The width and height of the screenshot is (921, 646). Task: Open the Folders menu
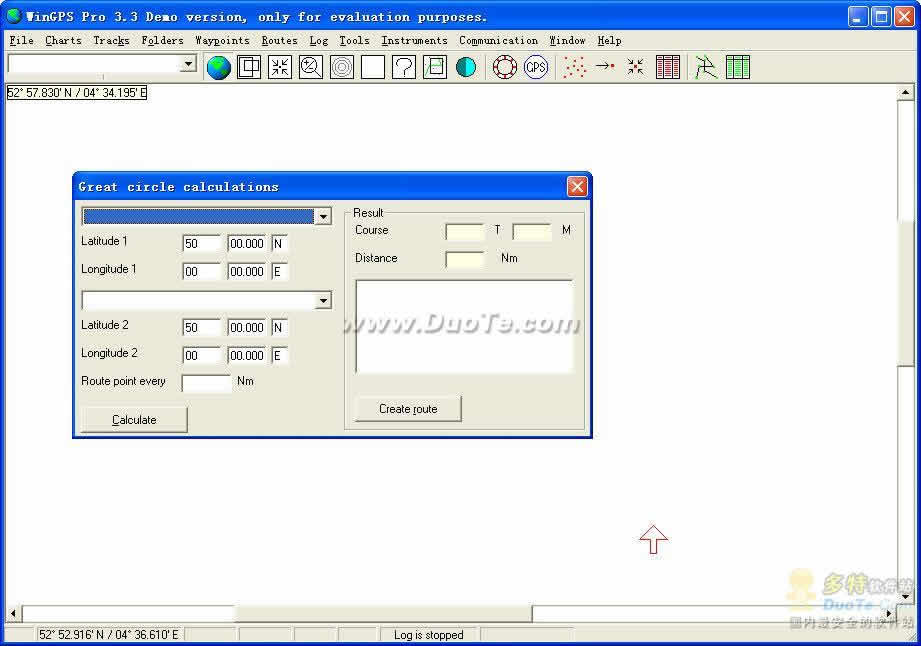pyautogui.click(x=162, y=41)
